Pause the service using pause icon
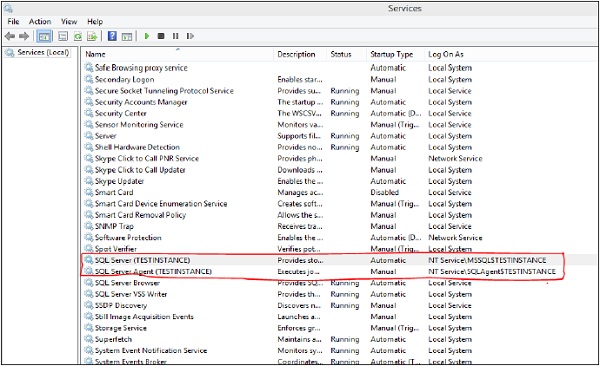This screenshot has height=366, width=600. (x=176, y=36)
